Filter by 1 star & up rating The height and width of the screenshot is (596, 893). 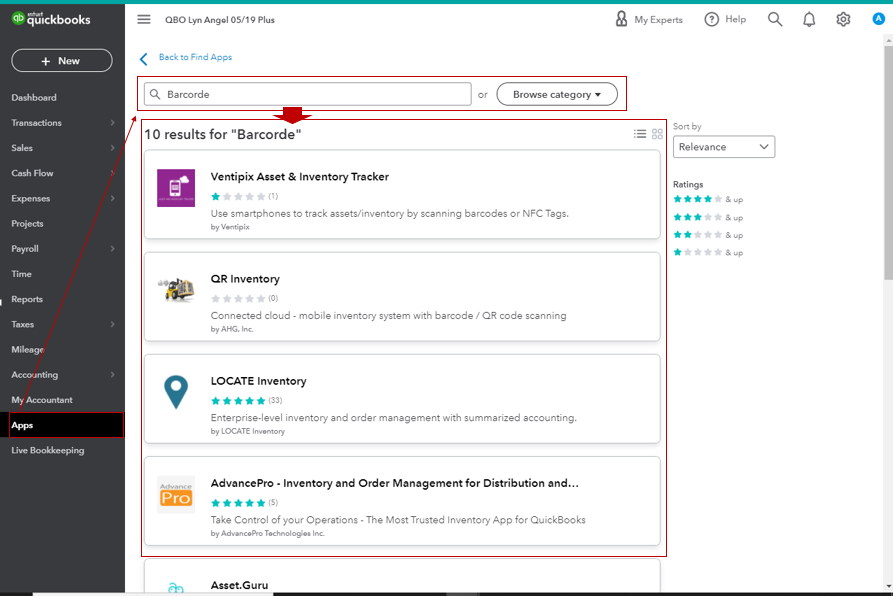(708, 252)
